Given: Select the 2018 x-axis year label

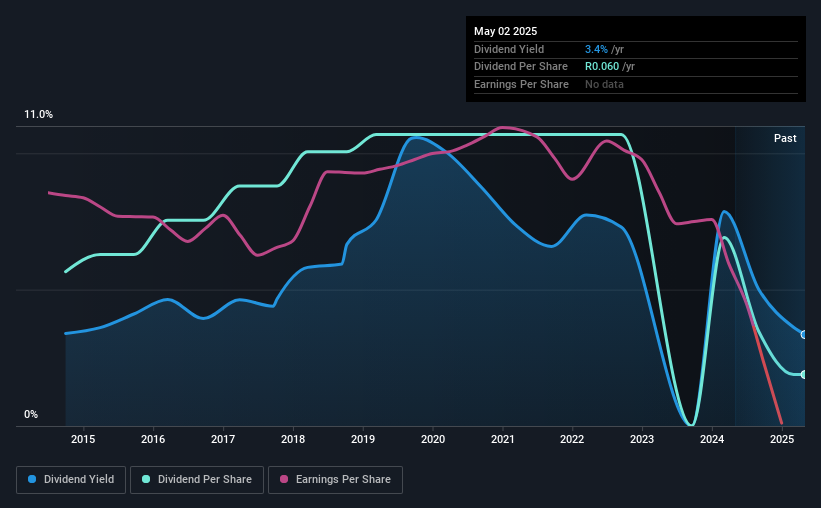Looking at the screenshot, I should [293, 439].
